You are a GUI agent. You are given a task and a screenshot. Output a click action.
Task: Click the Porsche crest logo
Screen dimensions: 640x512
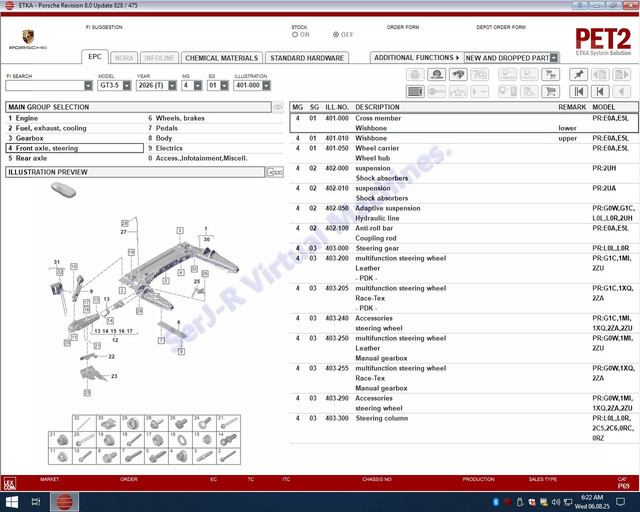(x=28, y=37)
